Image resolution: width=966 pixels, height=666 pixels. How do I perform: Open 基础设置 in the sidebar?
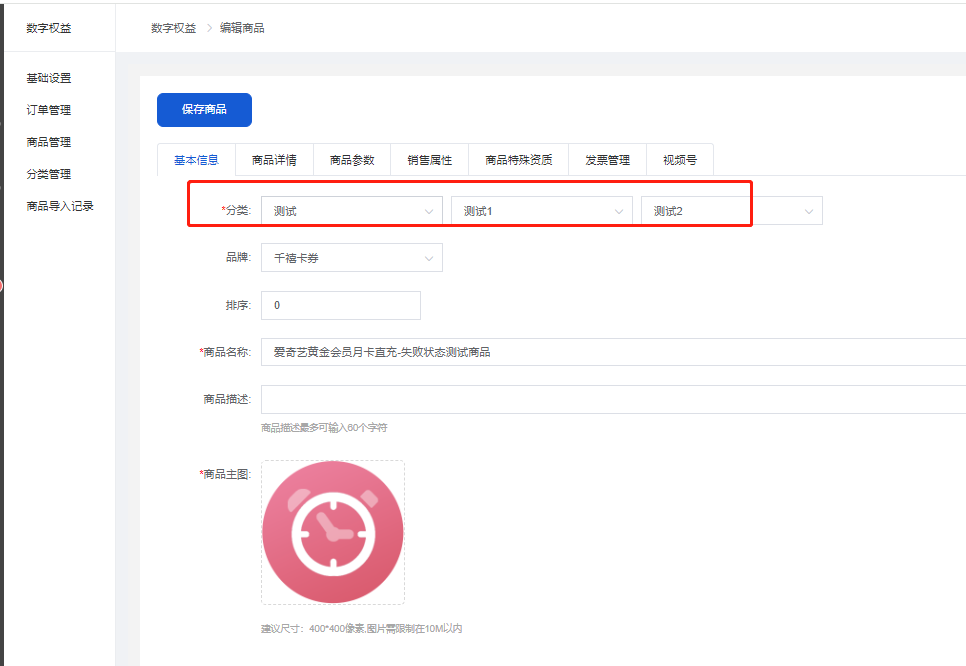tap(49, 78)
